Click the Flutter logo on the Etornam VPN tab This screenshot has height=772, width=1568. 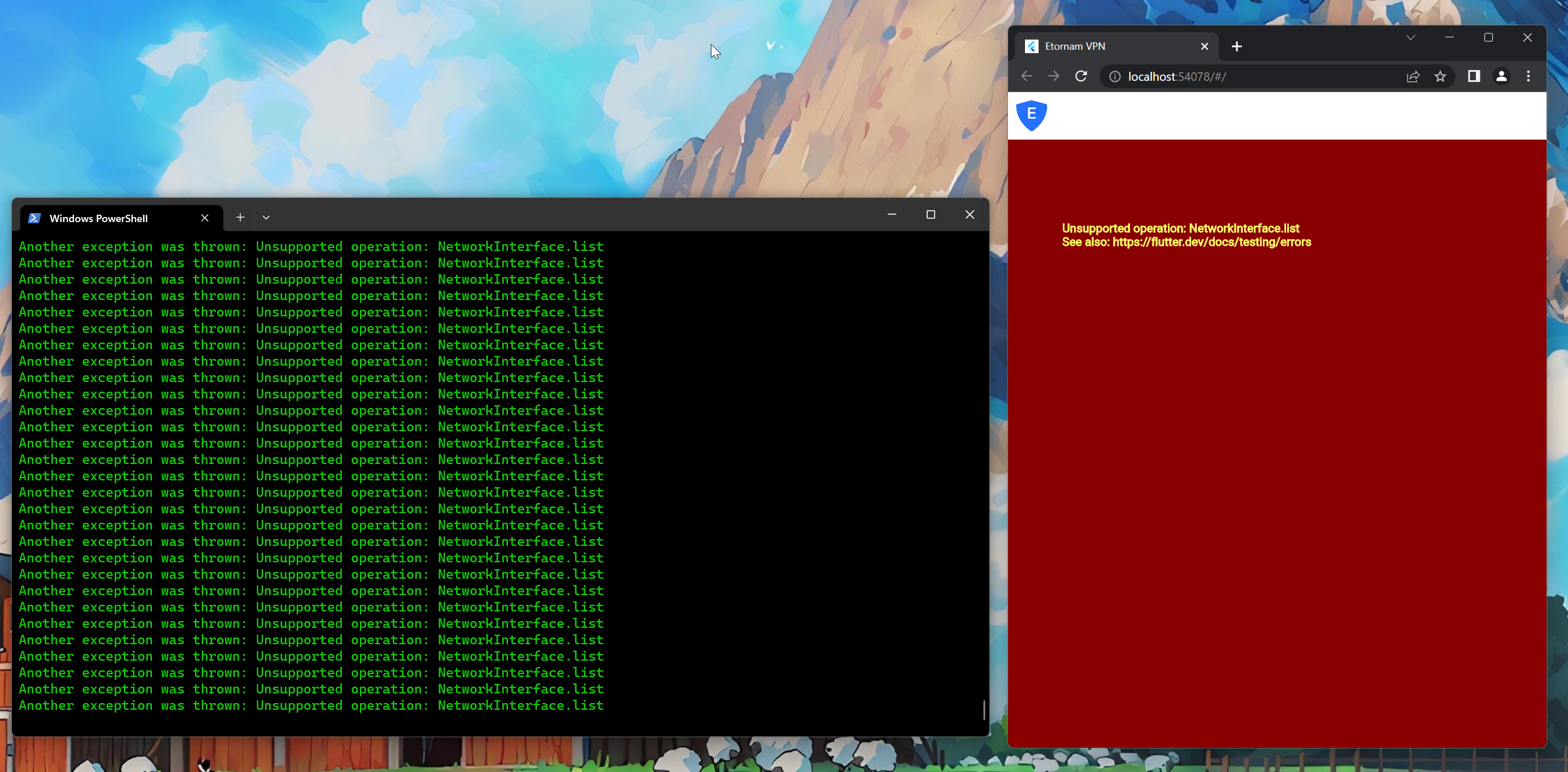tap(1031, 46)
